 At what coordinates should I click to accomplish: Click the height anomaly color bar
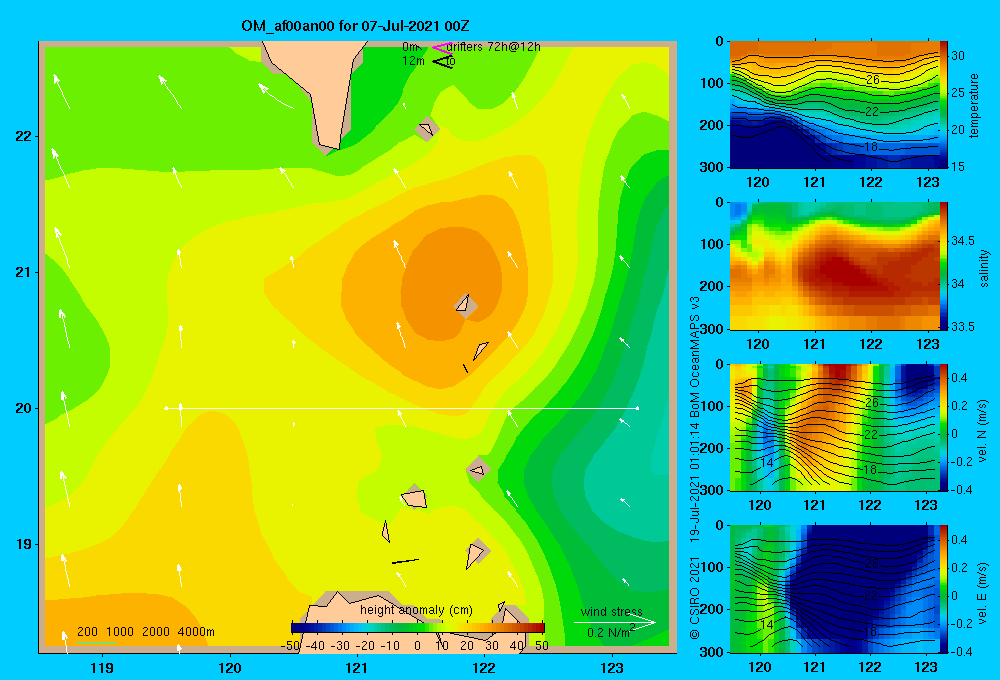[x=418, y=627]
